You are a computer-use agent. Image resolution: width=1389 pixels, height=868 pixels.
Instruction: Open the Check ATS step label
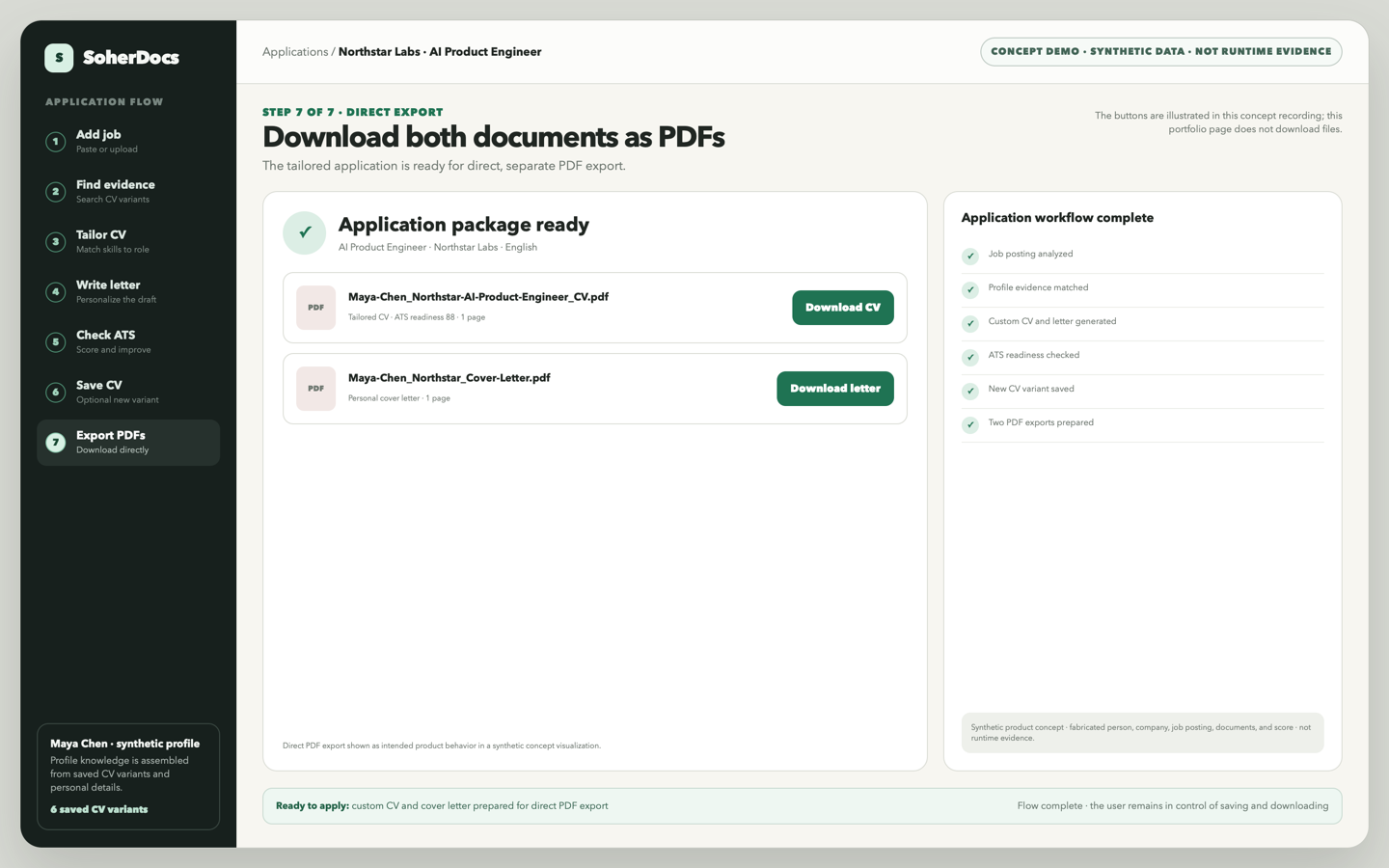point(106,336)
